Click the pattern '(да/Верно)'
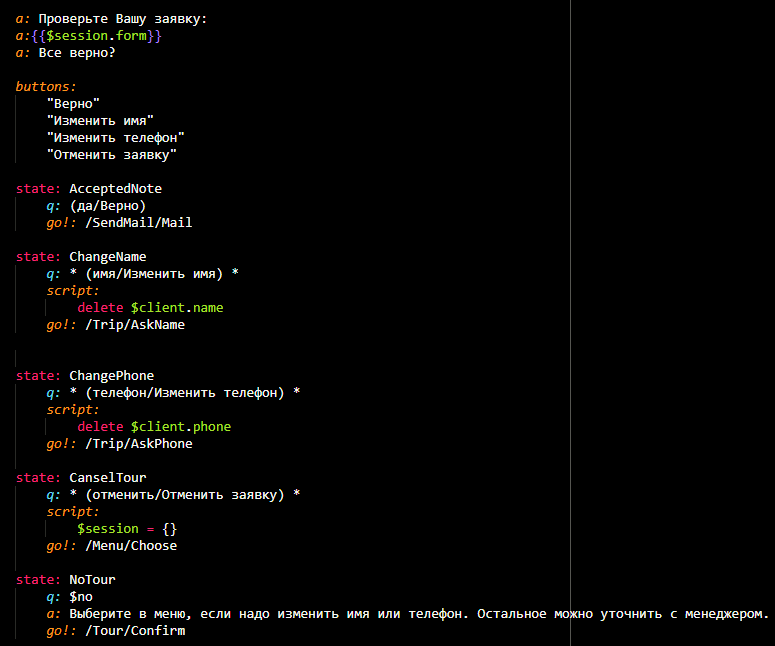 point(108,206)
